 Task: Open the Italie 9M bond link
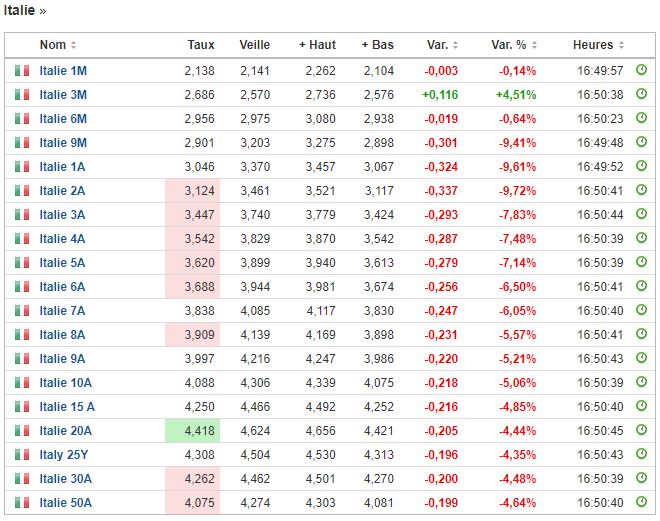tap(63, 143)
